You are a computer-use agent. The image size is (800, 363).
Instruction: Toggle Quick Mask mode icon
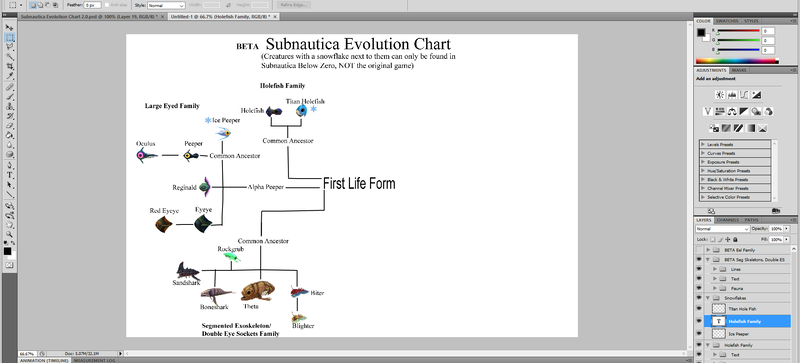click(9, 265)
